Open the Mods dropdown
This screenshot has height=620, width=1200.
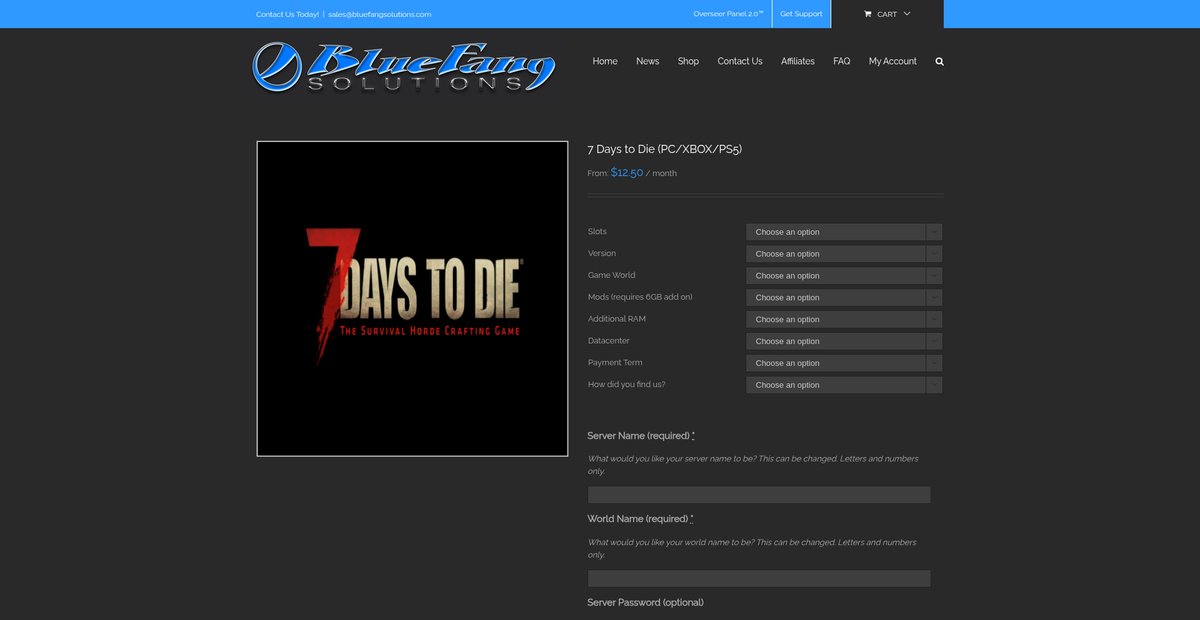pos(844,298)
